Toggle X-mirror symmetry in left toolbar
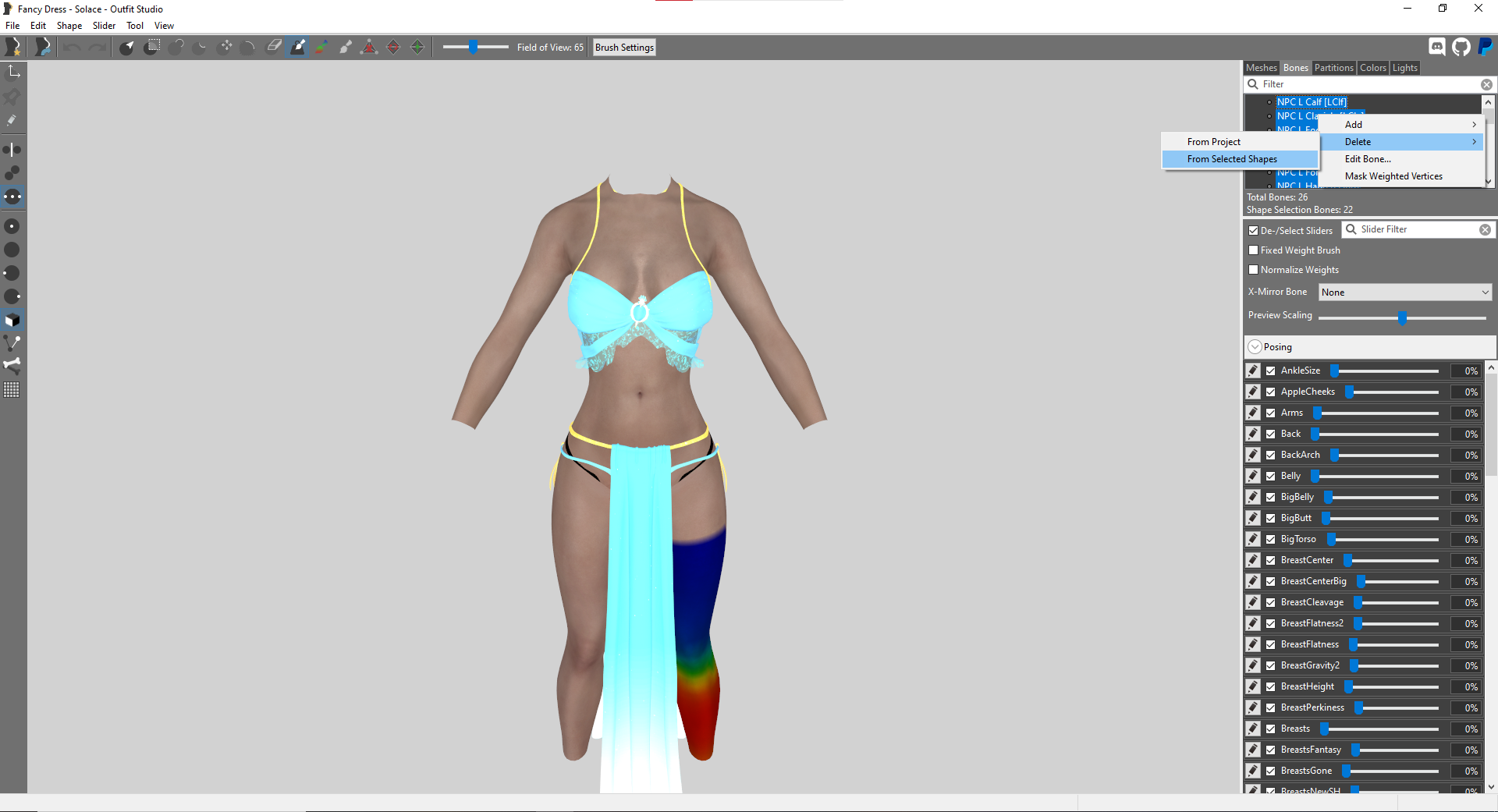 (x=12, y=149)
